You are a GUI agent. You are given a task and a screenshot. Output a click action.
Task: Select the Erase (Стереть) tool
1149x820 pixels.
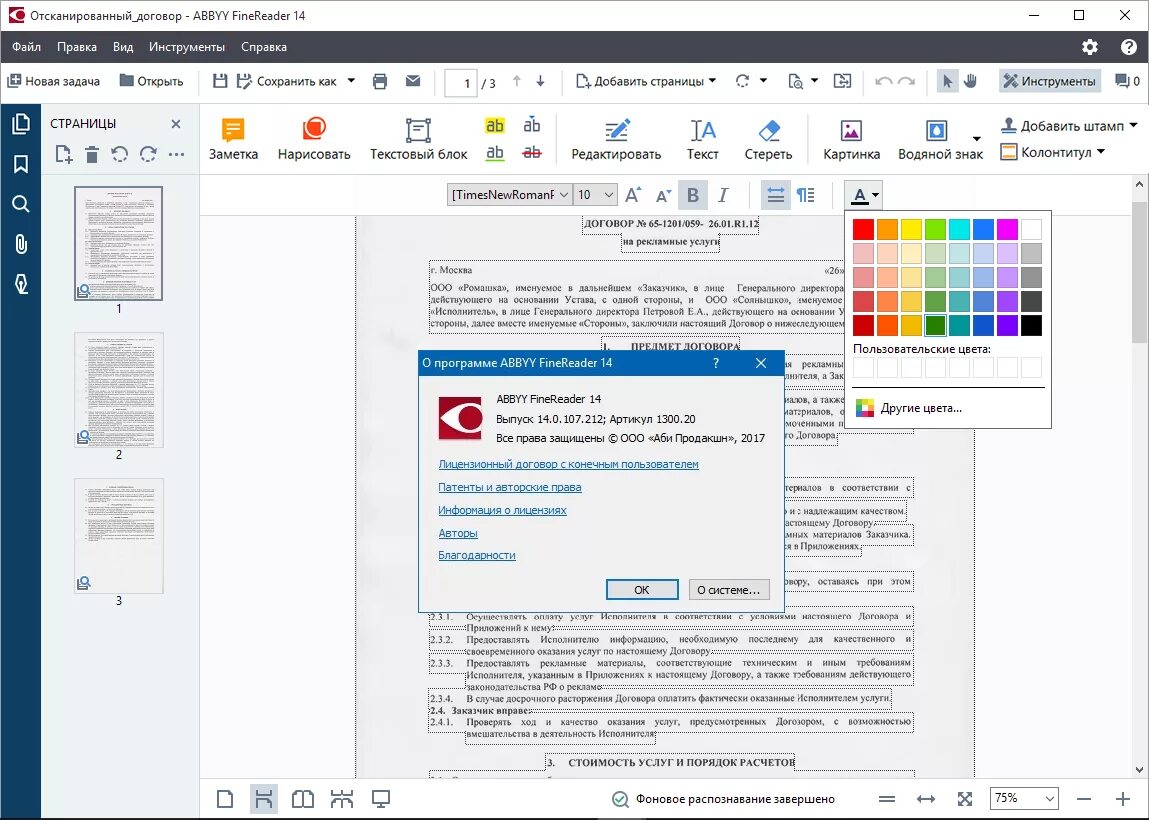(768, 139)
